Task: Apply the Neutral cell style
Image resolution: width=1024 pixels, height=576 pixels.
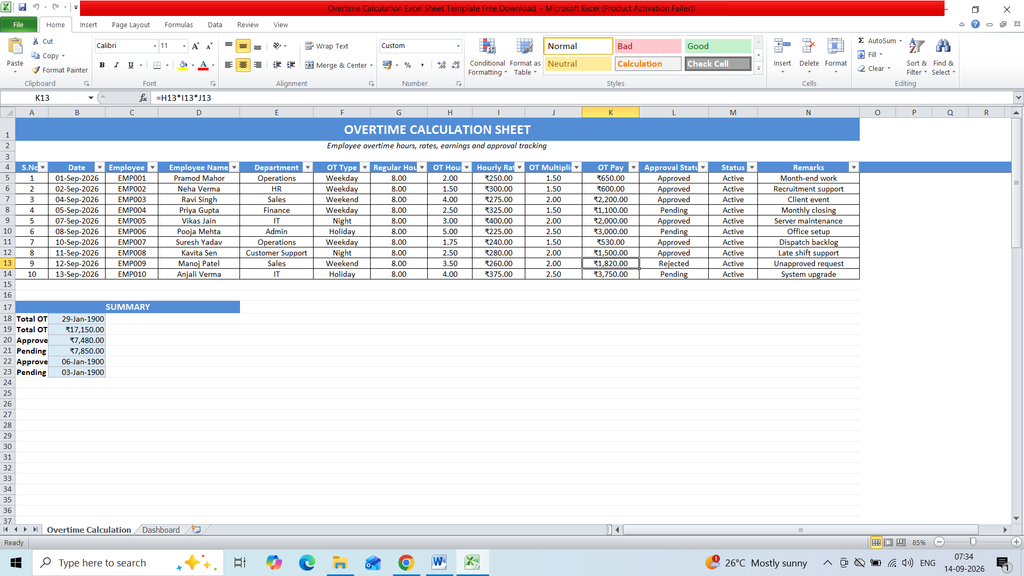Action: [x=578, y=64]
